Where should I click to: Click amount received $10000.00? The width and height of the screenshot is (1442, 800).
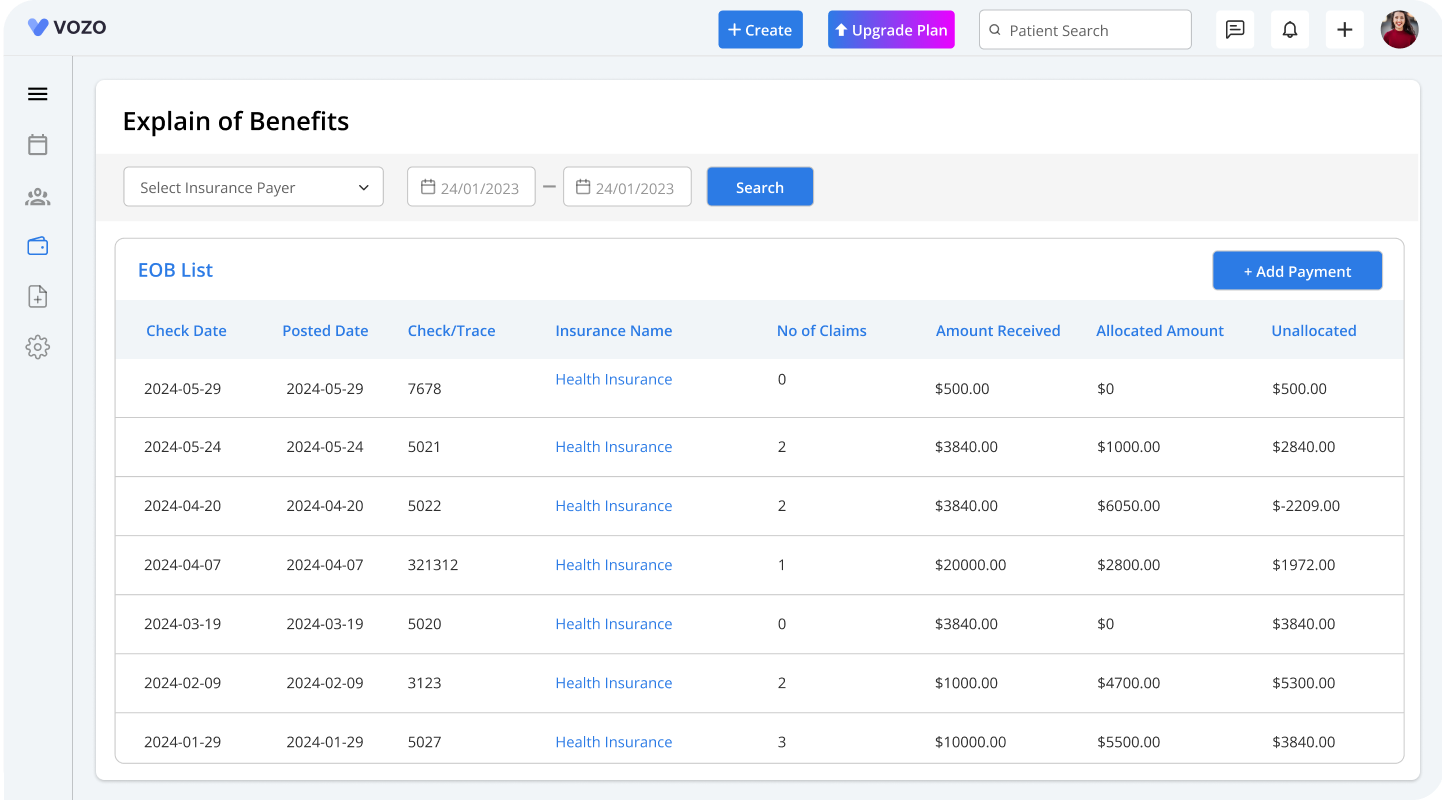pos(970,742)
